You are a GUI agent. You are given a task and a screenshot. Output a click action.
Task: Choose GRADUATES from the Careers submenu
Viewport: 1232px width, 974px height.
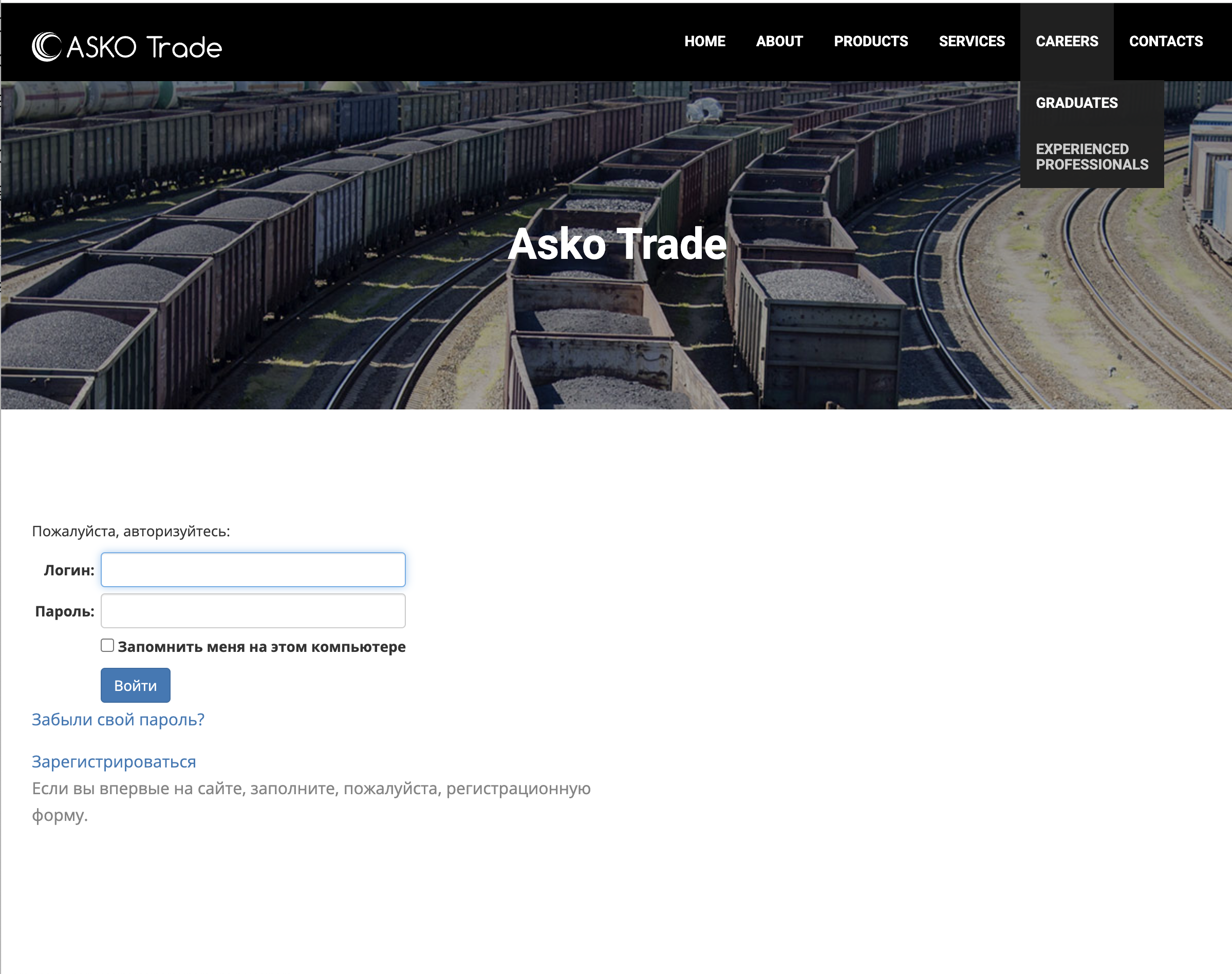point(1076,103)
